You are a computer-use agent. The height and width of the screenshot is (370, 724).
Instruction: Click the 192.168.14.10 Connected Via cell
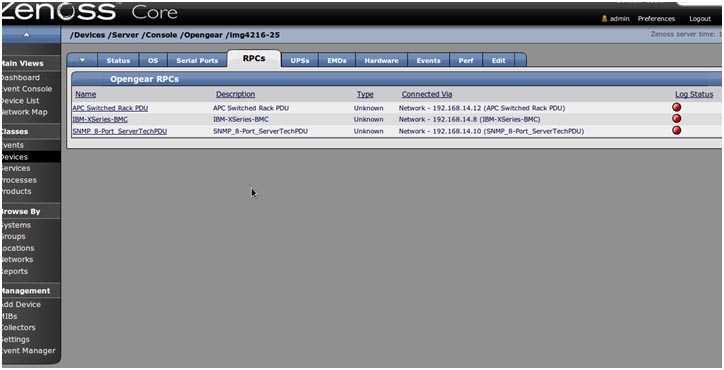point(491,131)
